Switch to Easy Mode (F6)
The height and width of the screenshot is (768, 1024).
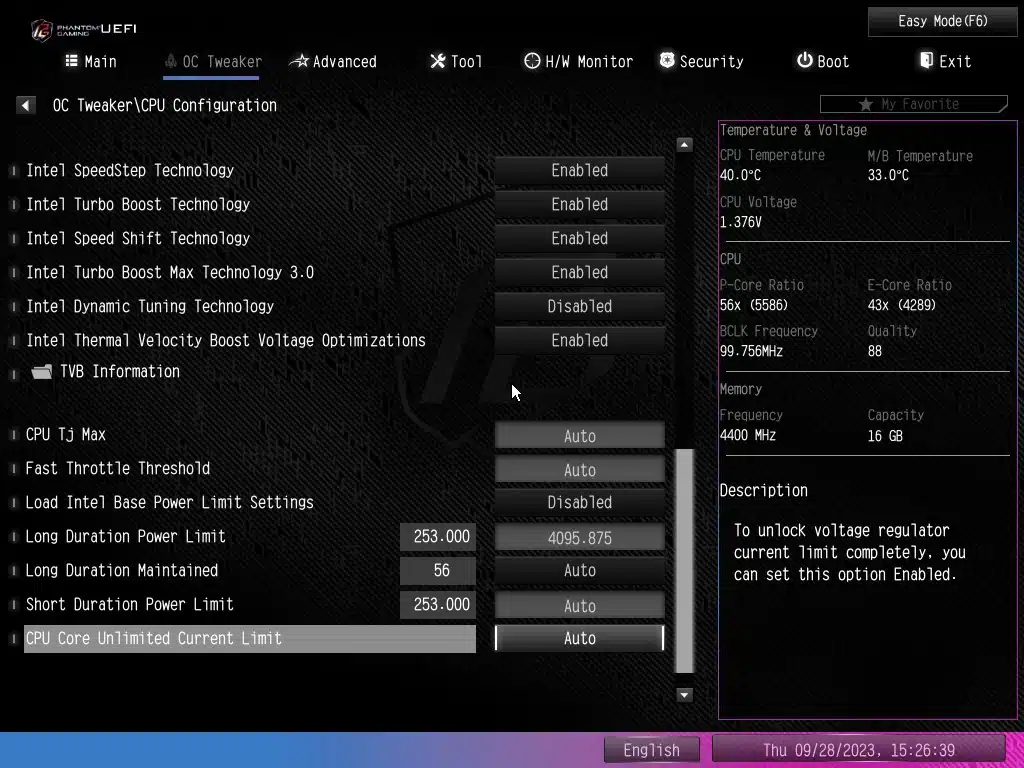[x=942, y=22]
